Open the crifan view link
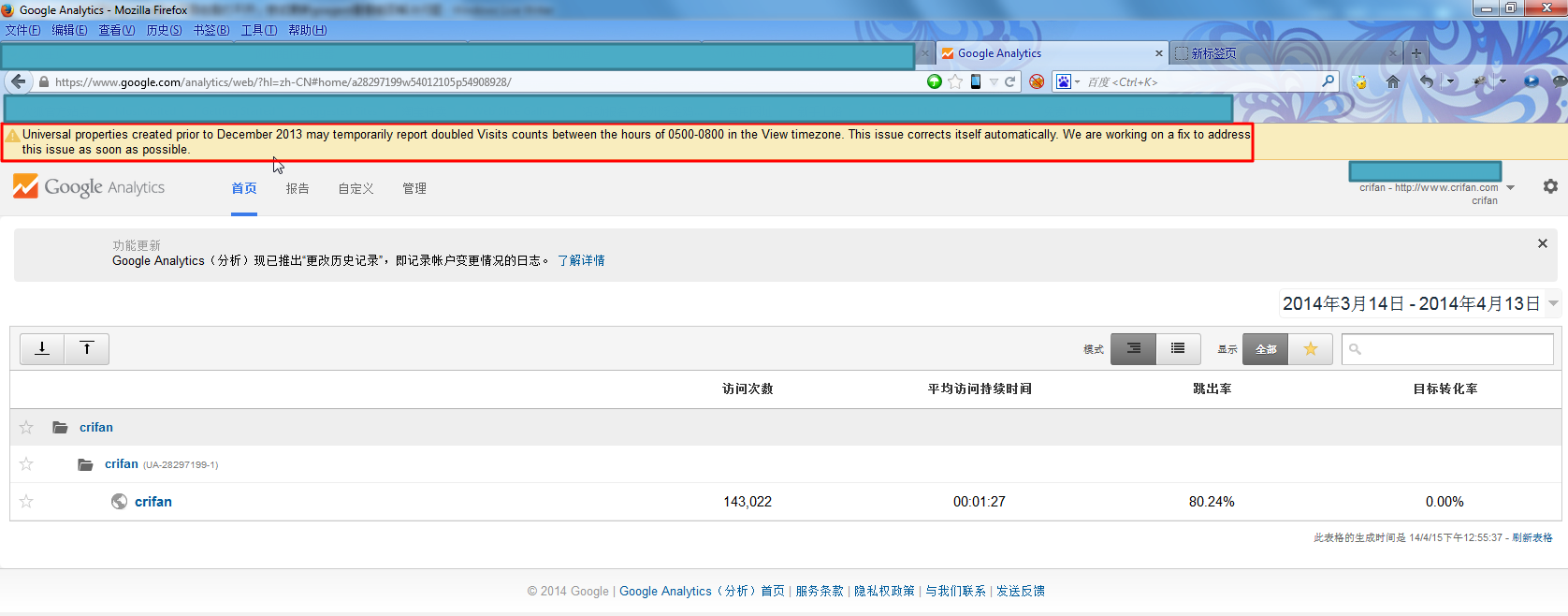The height and width of the screenshot is (616, 1568). 153,502
